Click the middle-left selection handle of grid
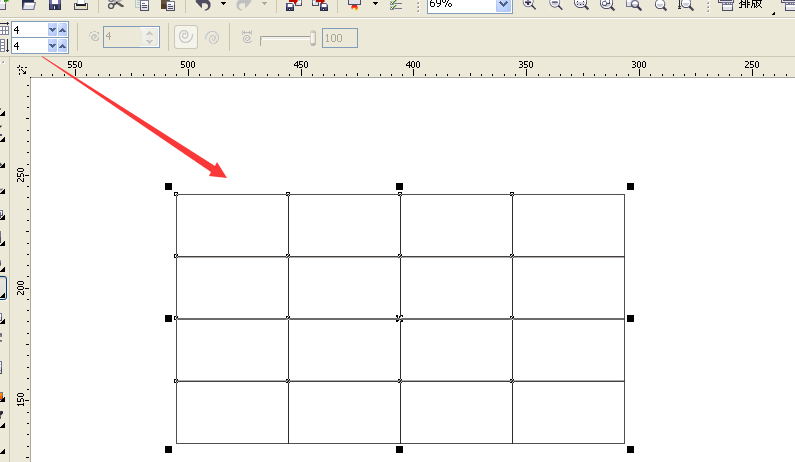Screen dimensions: 795x462 tap(168, 318)
